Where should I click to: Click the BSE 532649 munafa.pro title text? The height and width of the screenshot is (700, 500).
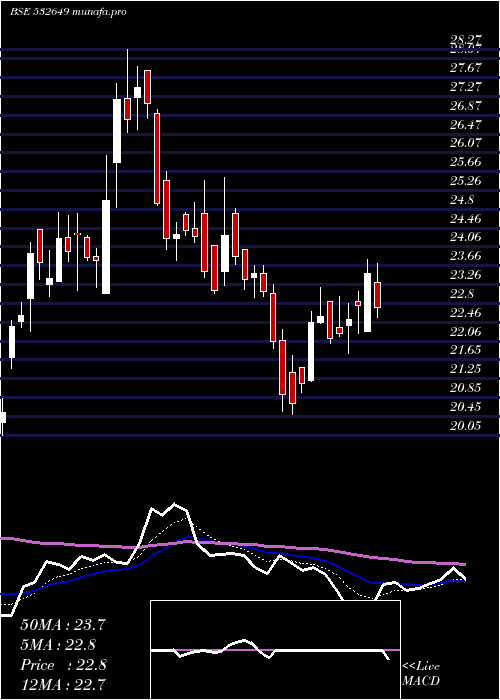[x=68, y=12]
